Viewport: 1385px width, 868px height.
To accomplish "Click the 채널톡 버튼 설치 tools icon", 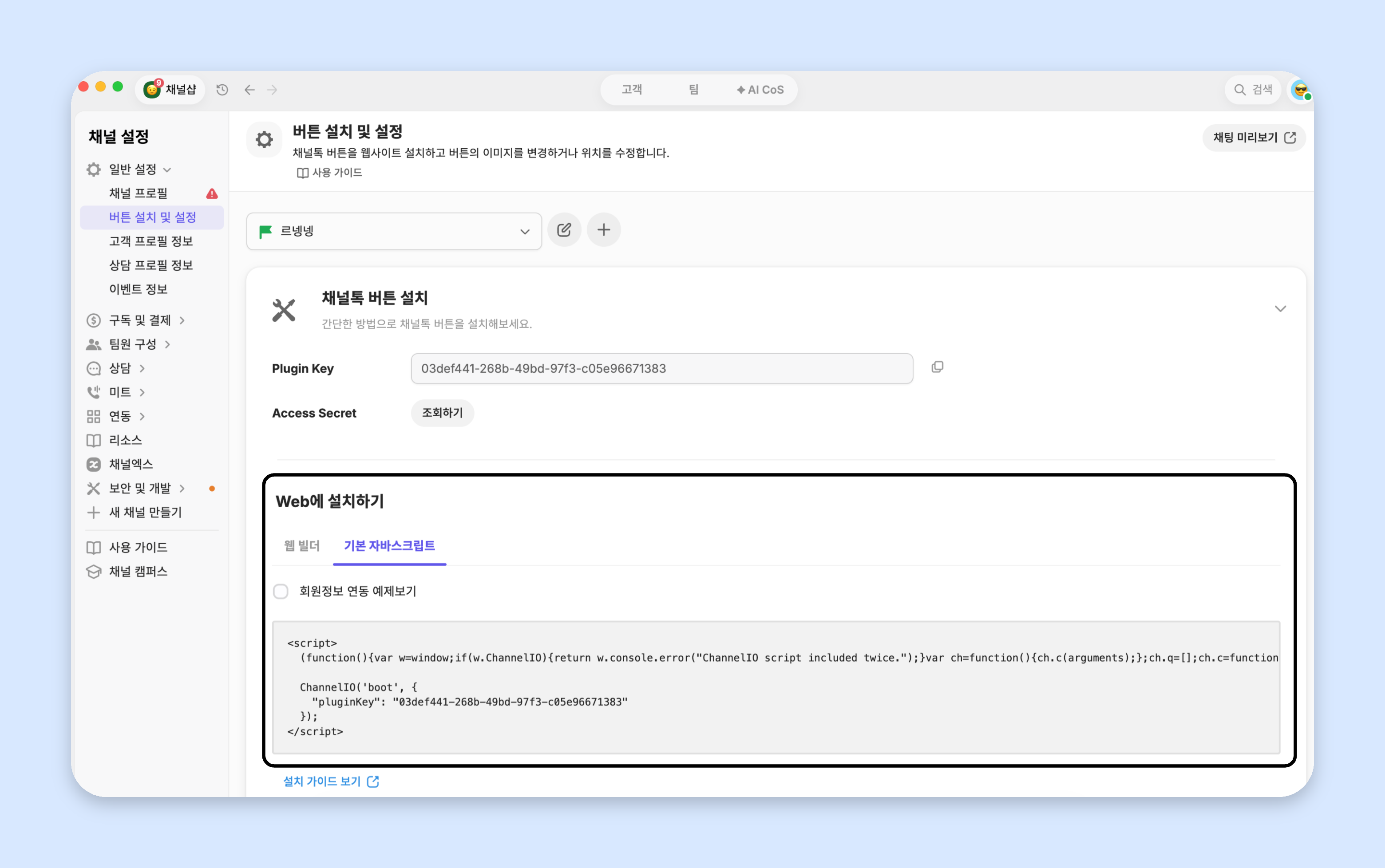I will point(284,311).
